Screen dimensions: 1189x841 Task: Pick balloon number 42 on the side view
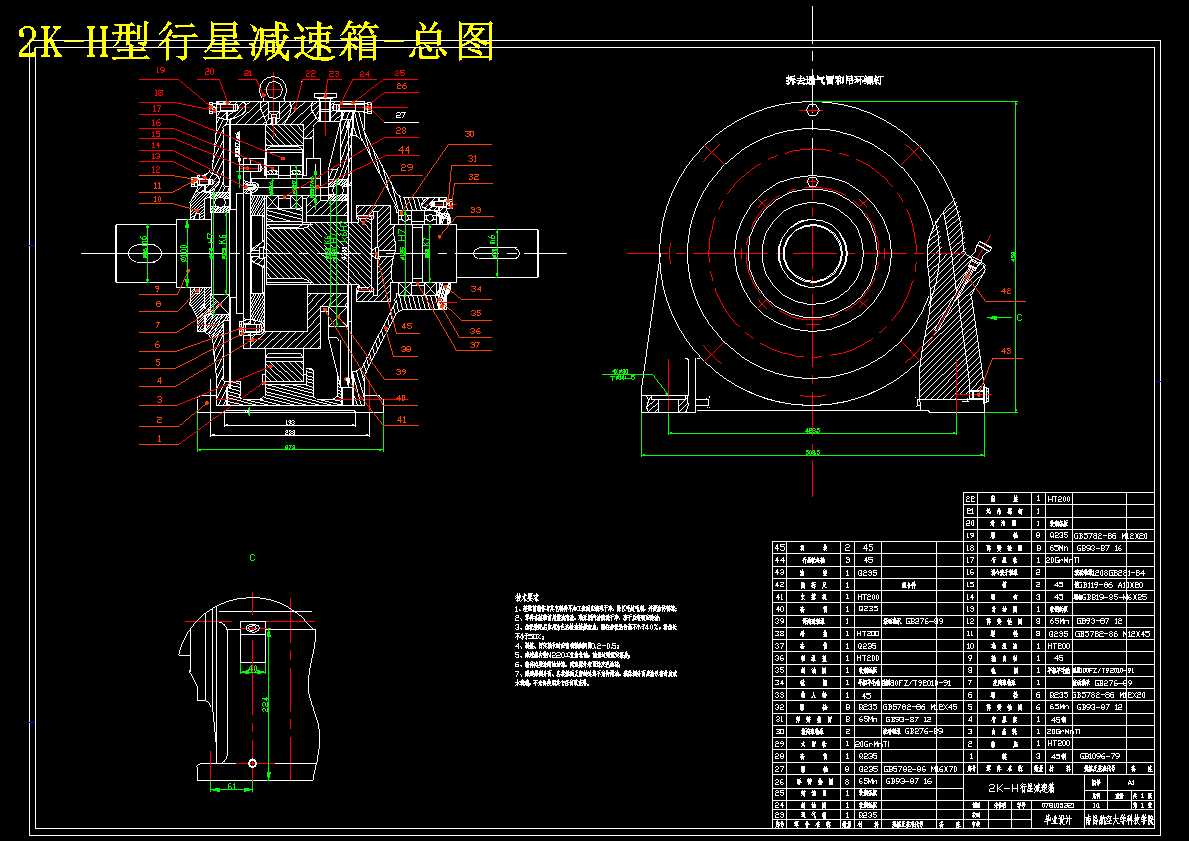coord(1006,291)
